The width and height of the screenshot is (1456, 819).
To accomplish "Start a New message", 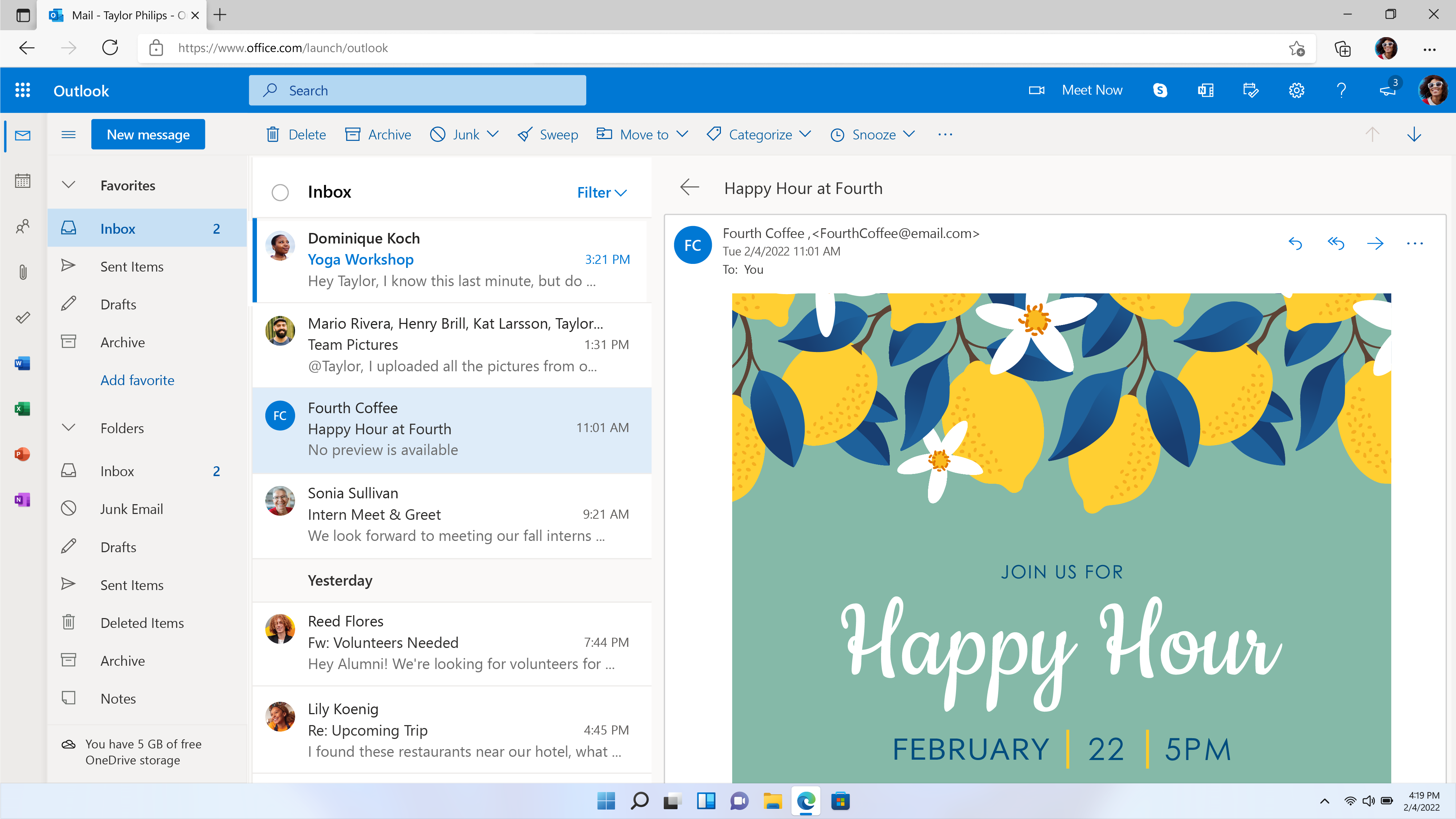I will tap(147, 135).
